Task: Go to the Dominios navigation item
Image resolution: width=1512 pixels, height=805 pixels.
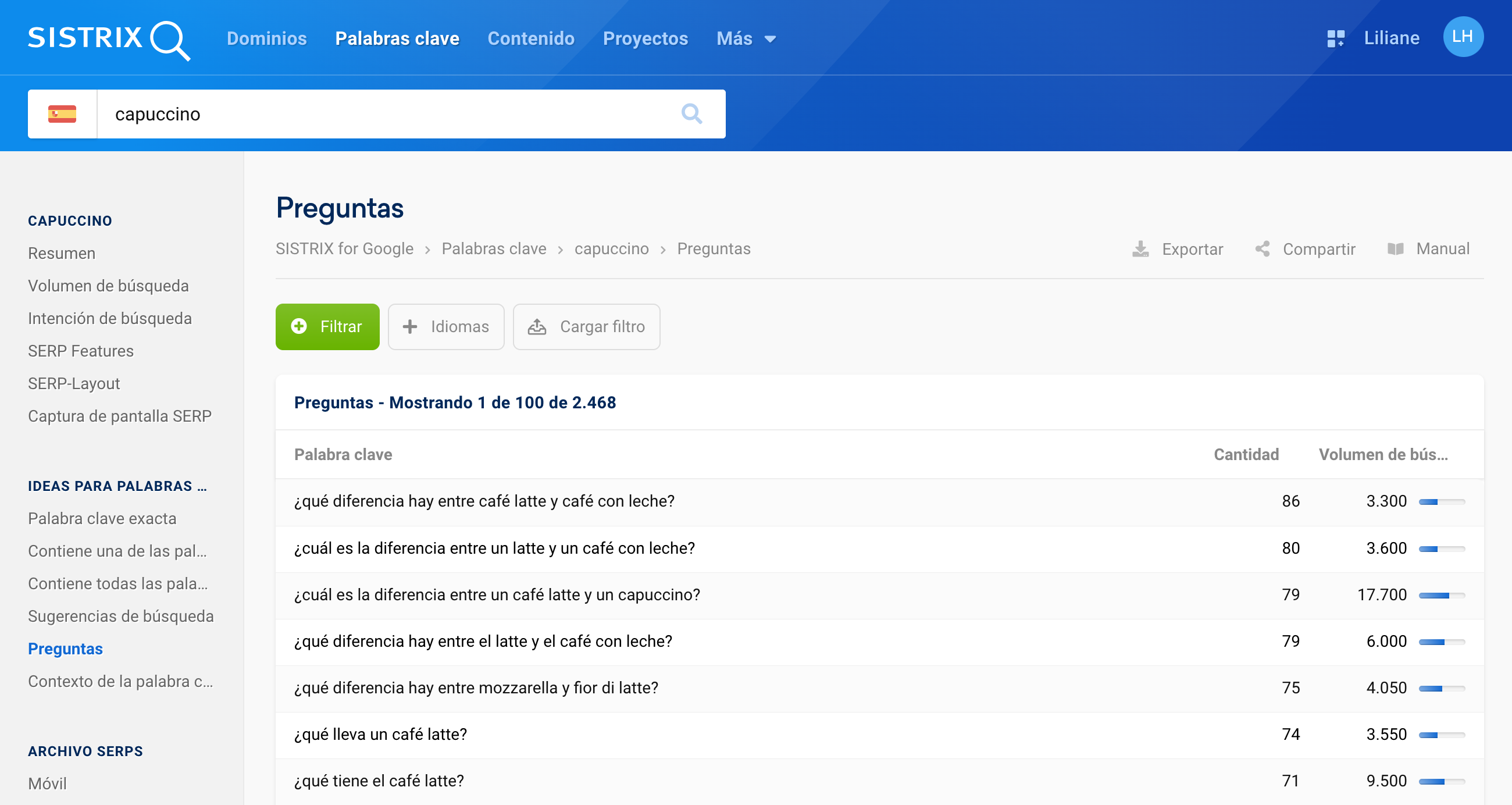Action: point(266,39)
